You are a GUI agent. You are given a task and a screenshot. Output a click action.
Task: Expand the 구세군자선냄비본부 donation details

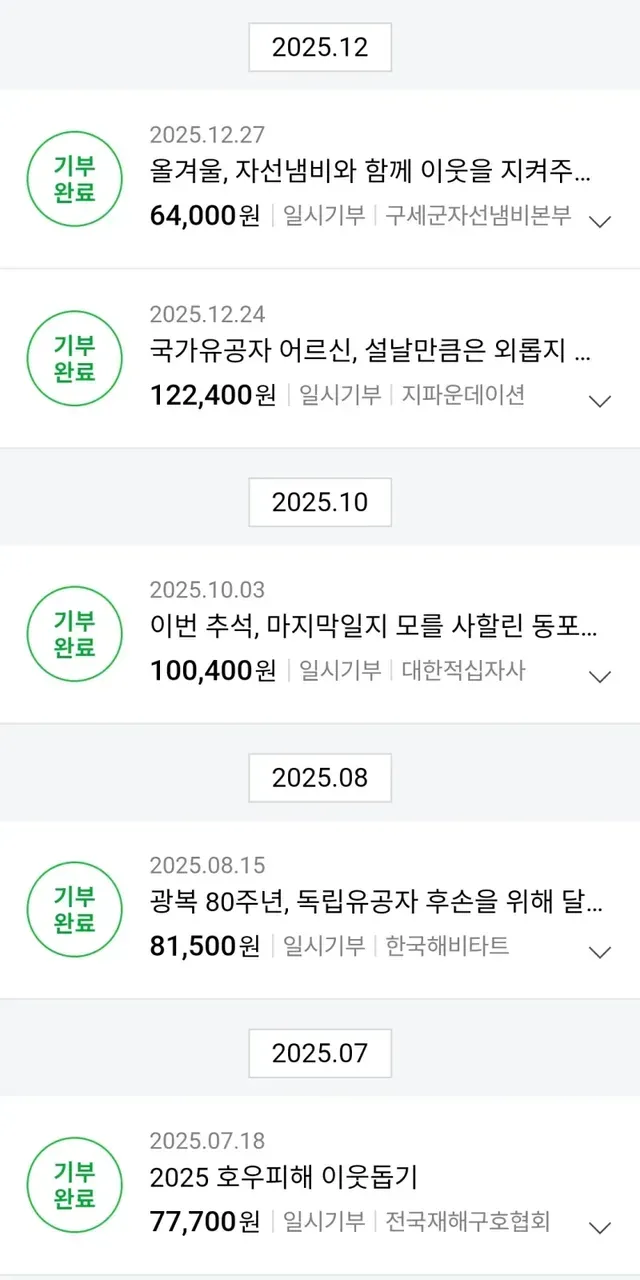[x=600, y=221]
